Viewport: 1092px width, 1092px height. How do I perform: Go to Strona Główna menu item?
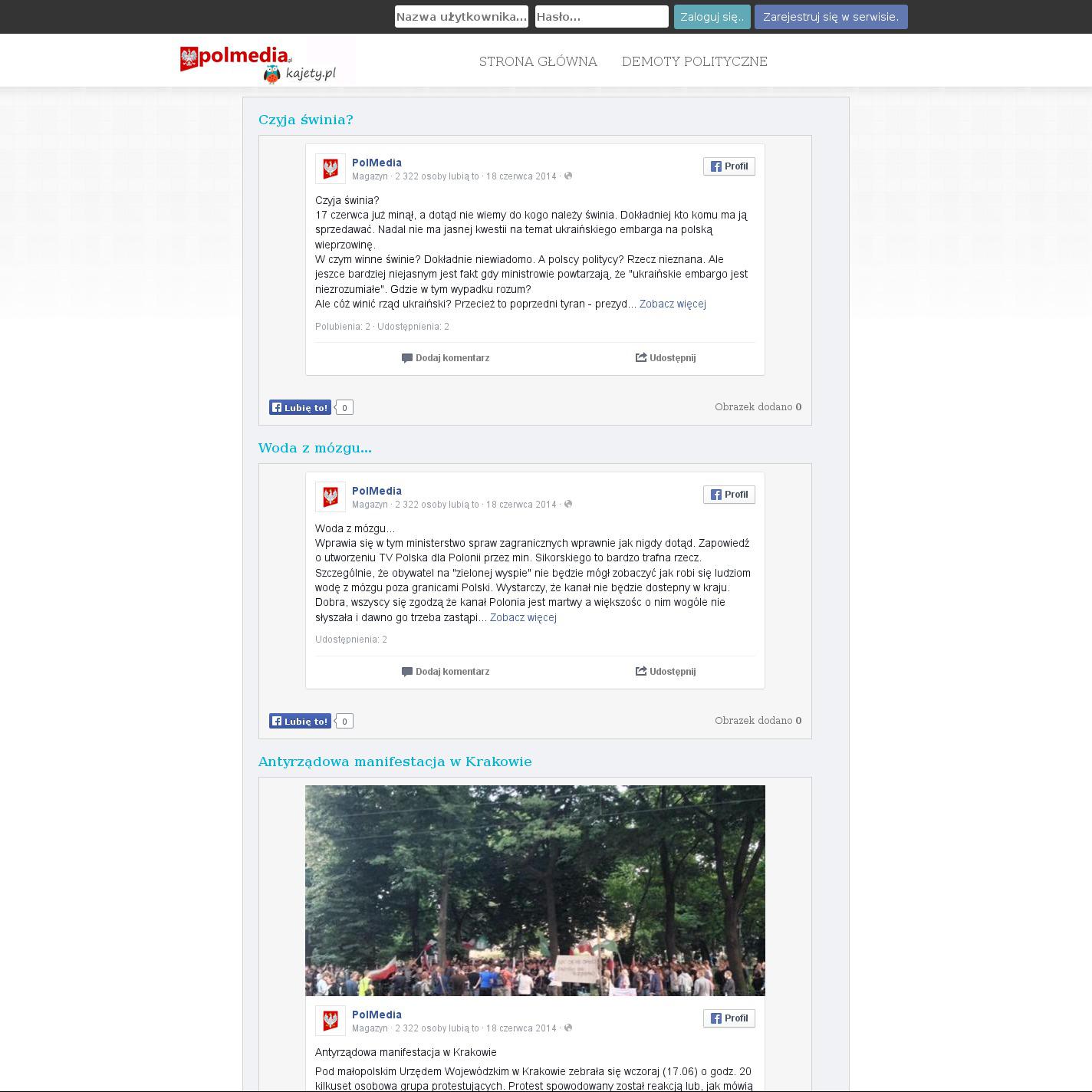[x=538, y=61]
